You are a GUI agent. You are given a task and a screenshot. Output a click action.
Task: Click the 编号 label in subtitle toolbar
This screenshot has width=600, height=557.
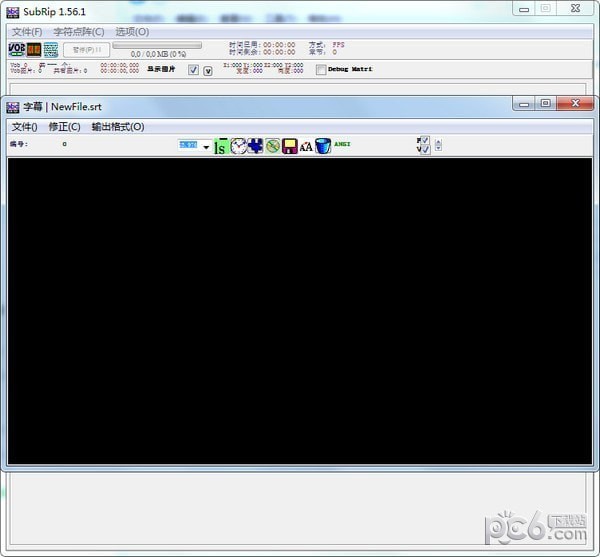pyautogui.click(x=19, y=144)
